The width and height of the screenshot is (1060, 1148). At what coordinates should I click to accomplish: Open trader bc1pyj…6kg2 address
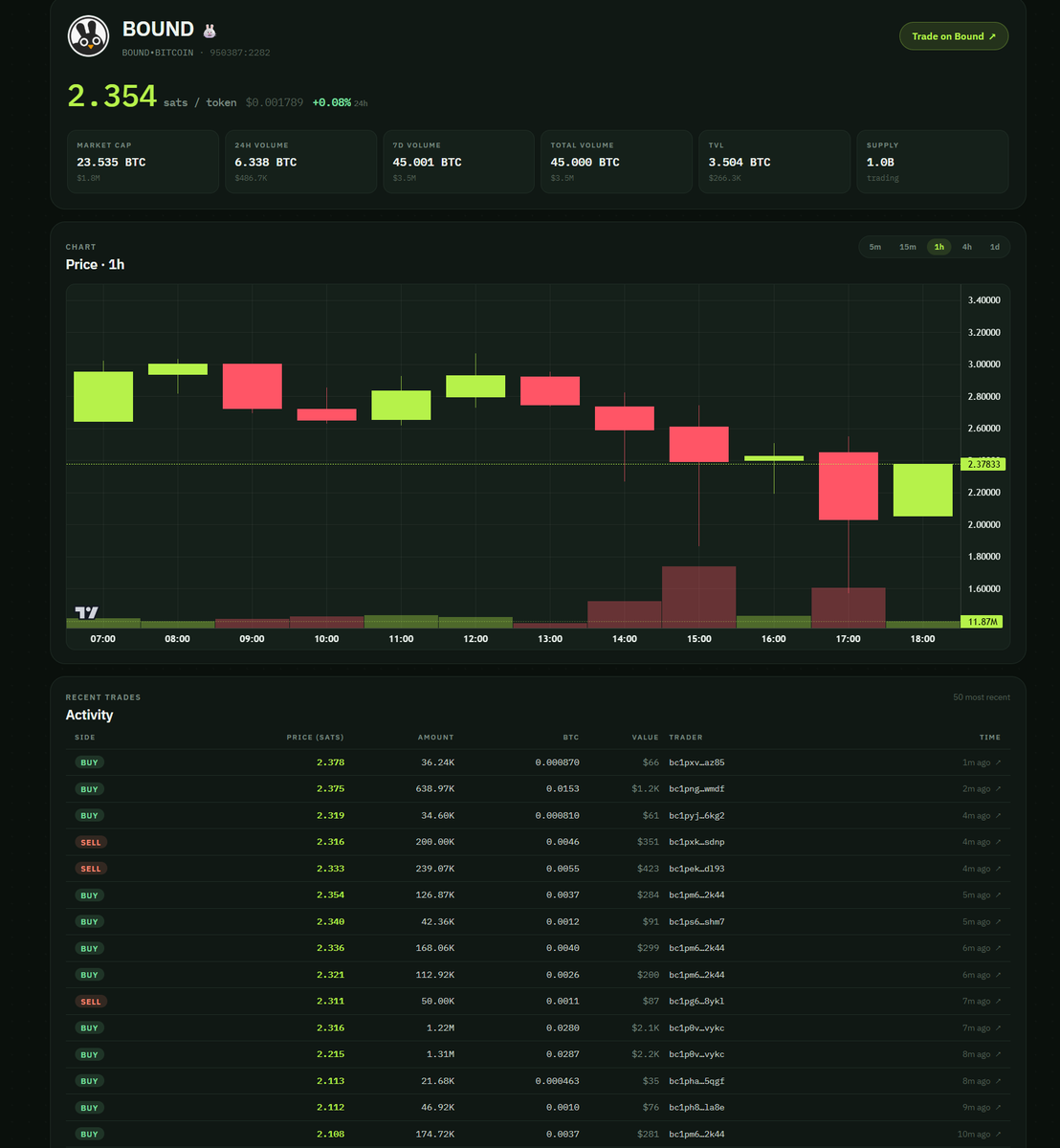(x=696, y=816)
